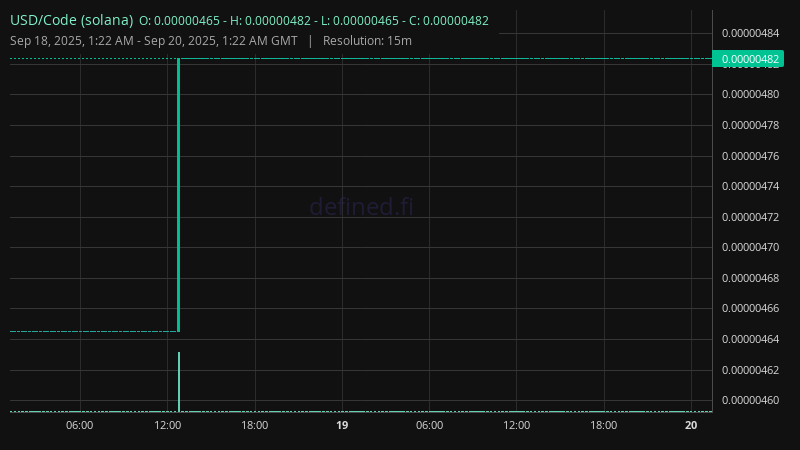Viewport: 800px width, 450px height.
Task: Click the 0.00000476 price axis label
Action: point(751,156)
